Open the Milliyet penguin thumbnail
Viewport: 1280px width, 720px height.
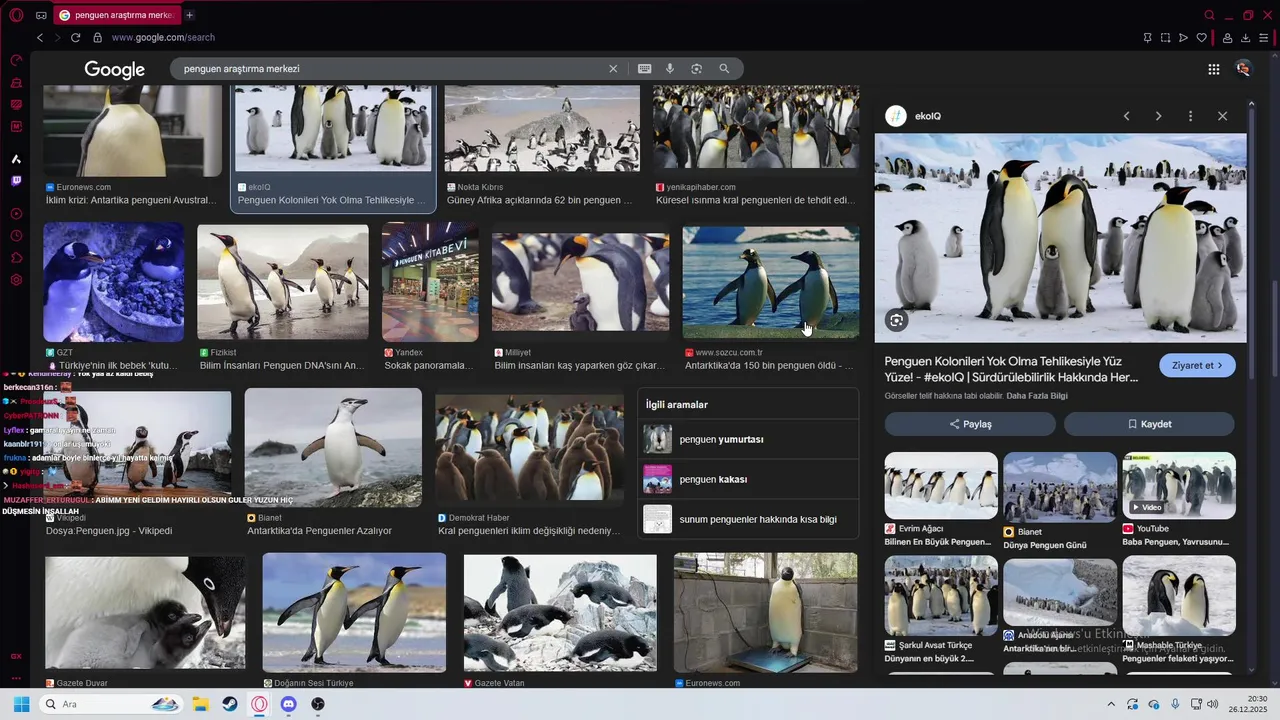click(x=580, y=282)
